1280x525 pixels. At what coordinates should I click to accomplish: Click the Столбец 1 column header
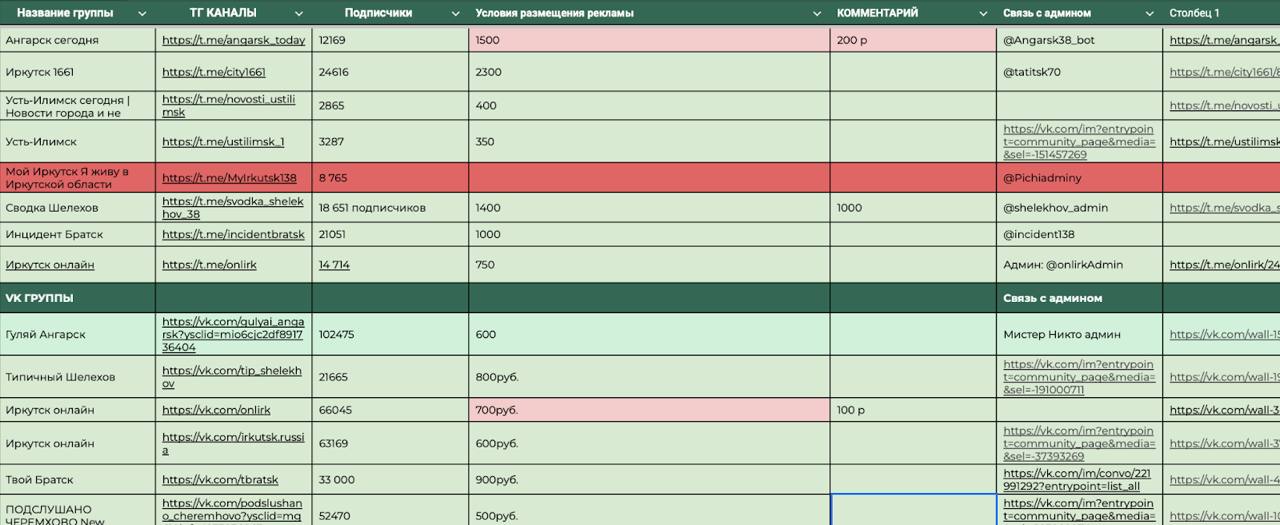click(1195, 14)
